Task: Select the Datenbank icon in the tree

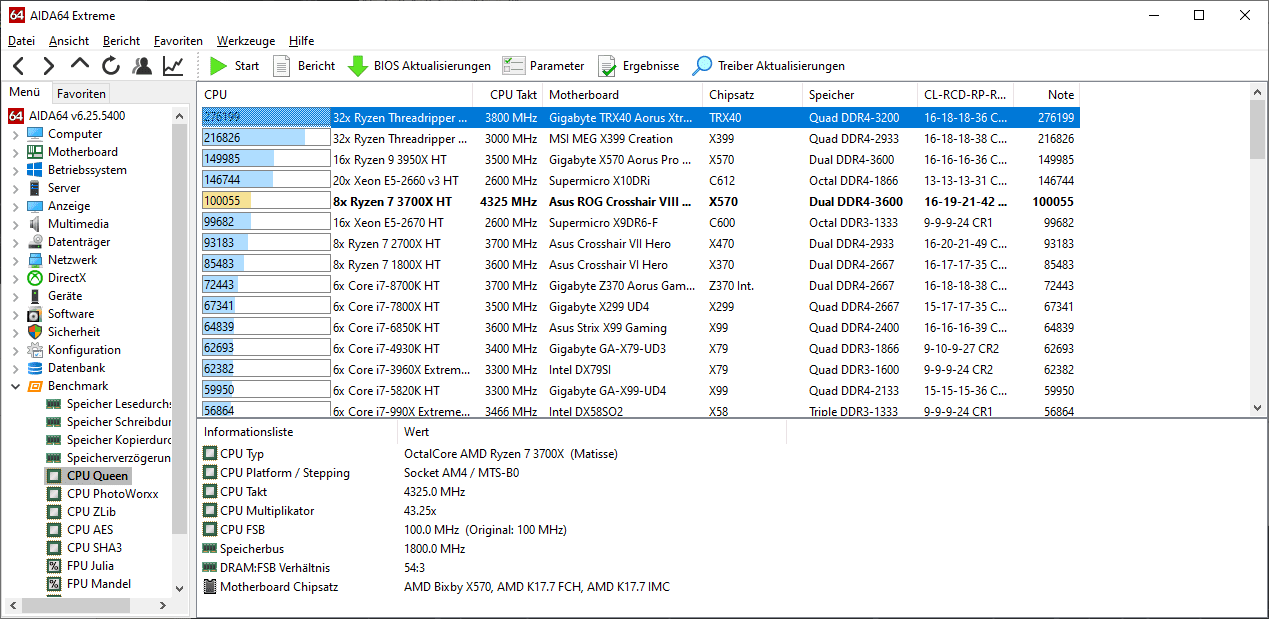Action: [35, 368]
